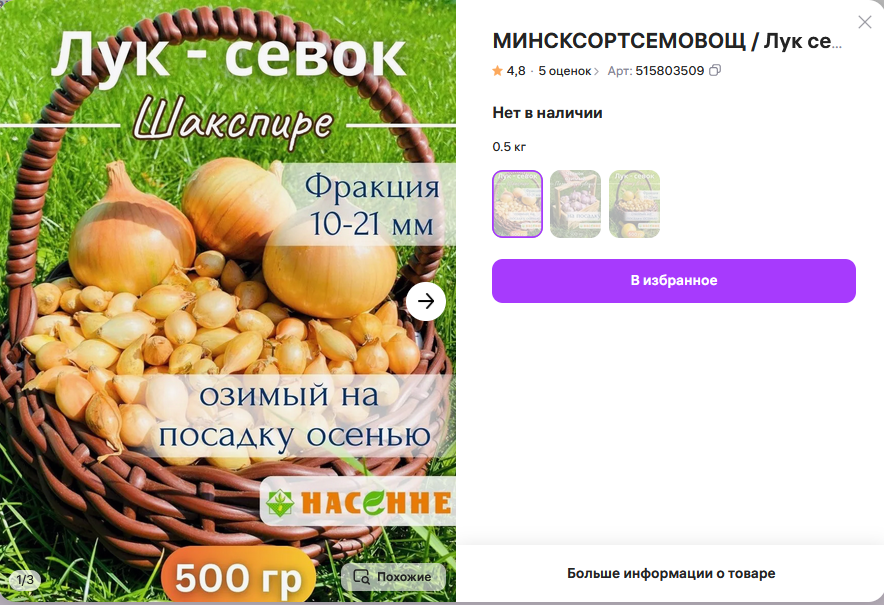Image resolution: width=884 pixels, height=605 pixels.
Task: Open the main Лук-севок product image
Action: [x=228, y=301]
